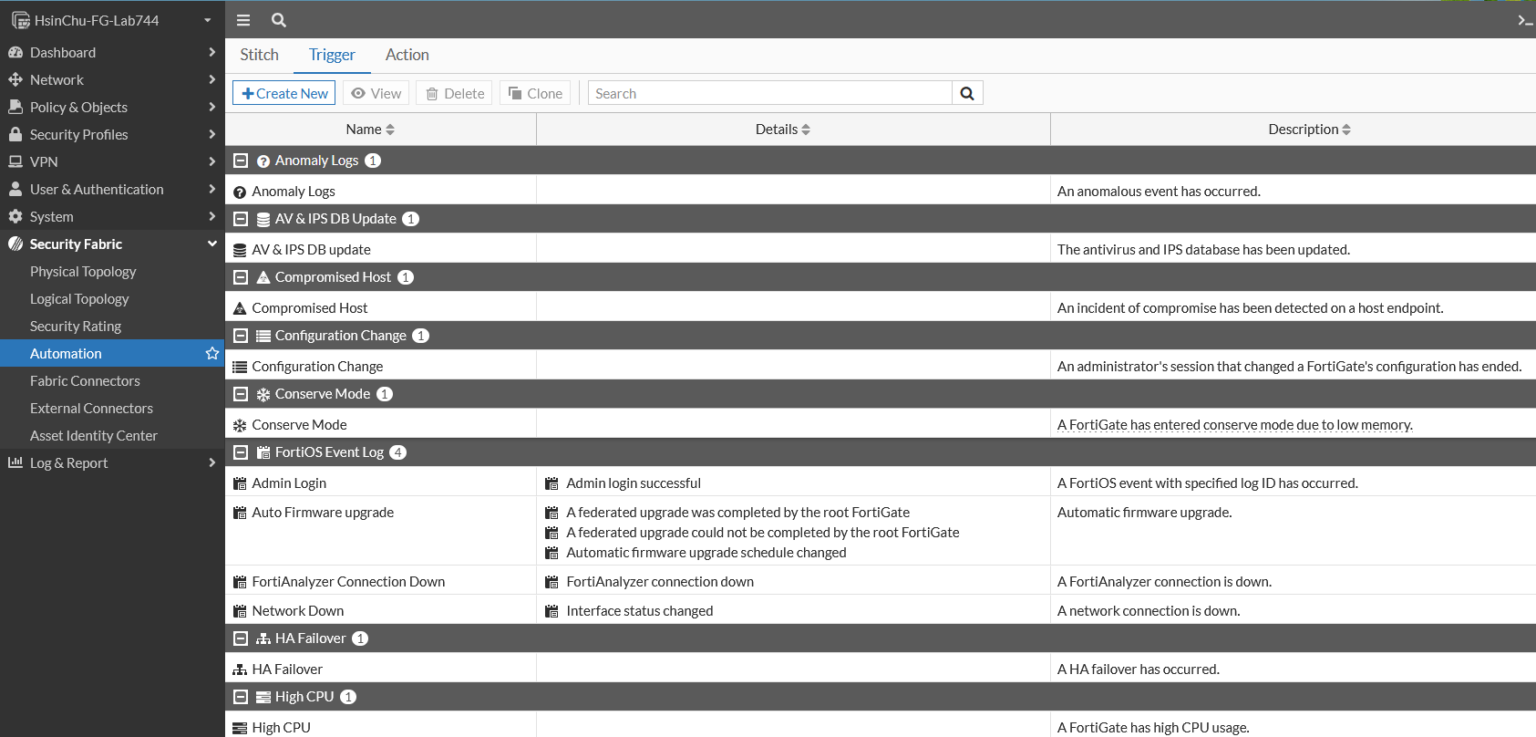The image size is (1536, 737).
Task: Select the Trigger tab
Action: pos(332,55)
